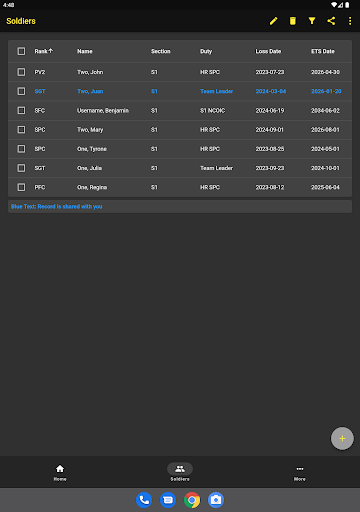Tap the trash delete icon
360x512 pixels.
(293, 21)
